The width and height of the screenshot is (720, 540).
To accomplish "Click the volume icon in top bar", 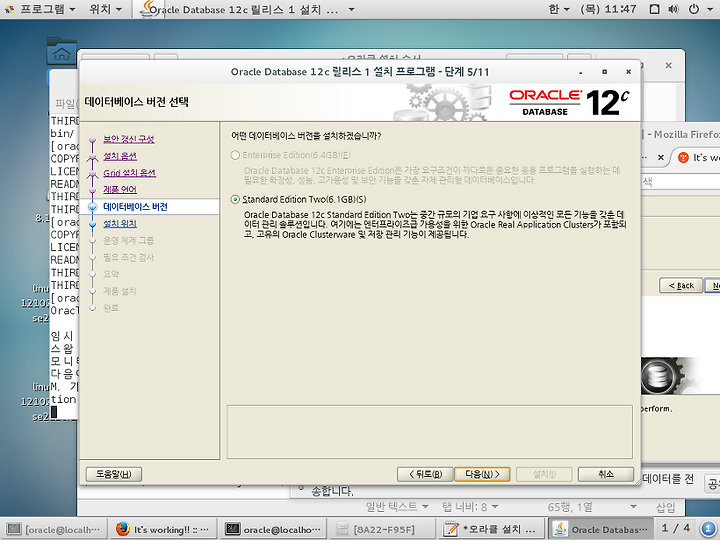I will [x=673, y=9].
